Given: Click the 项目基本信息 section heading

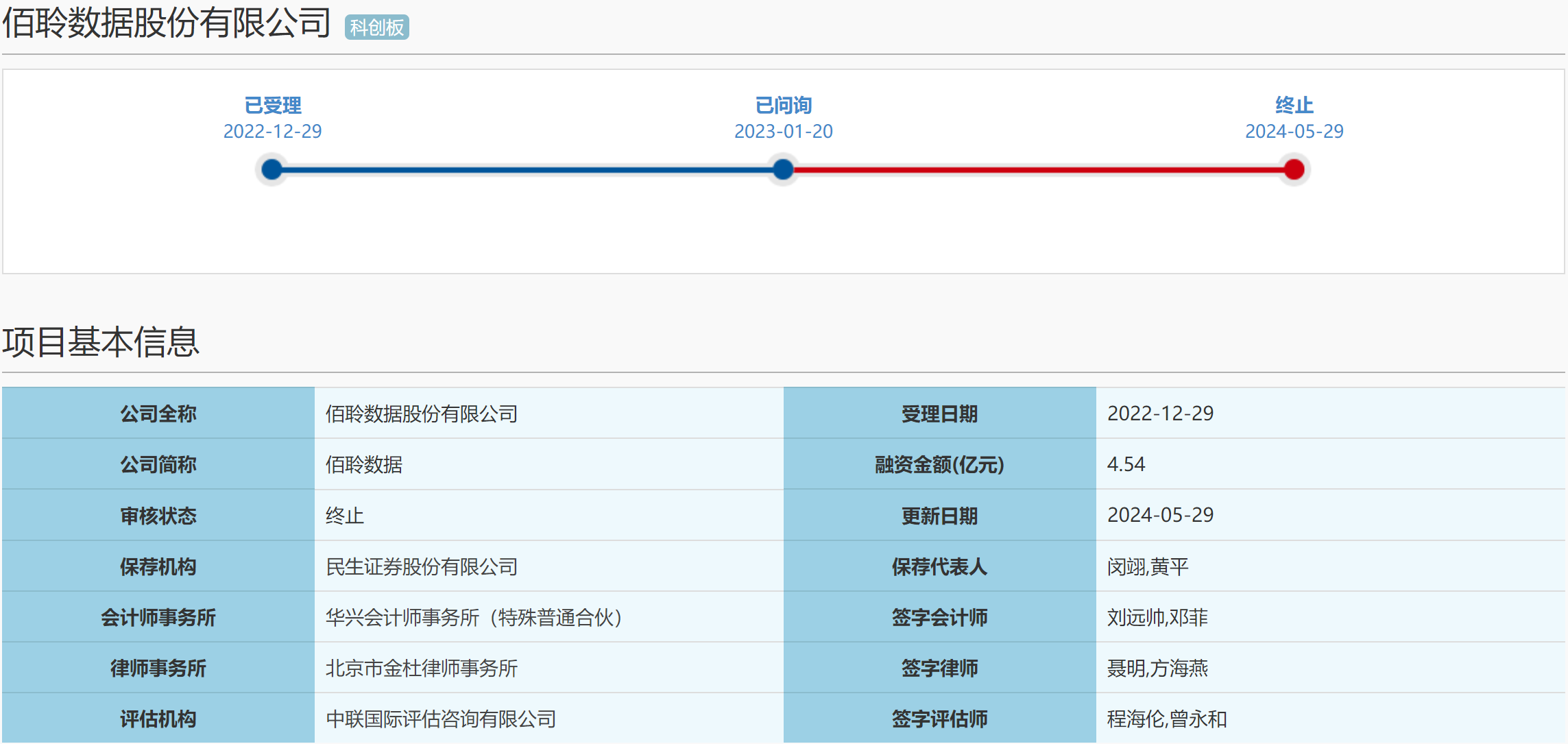Looking at the screenshot, I should [x=101, y=341].
